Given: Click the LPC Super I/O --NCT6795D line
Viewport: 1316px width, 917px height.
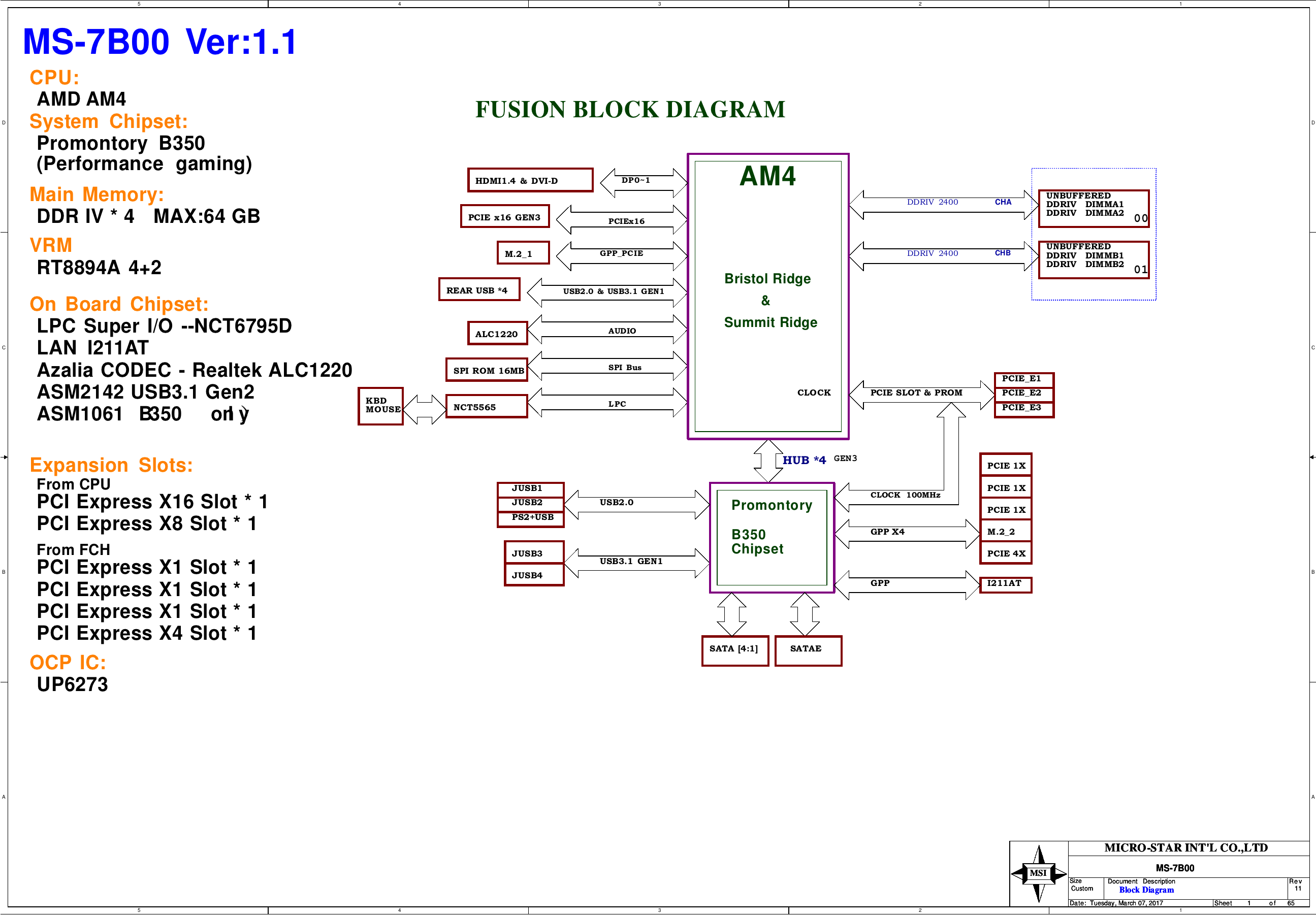Looking at the screenshot, I should pos(164,325).
